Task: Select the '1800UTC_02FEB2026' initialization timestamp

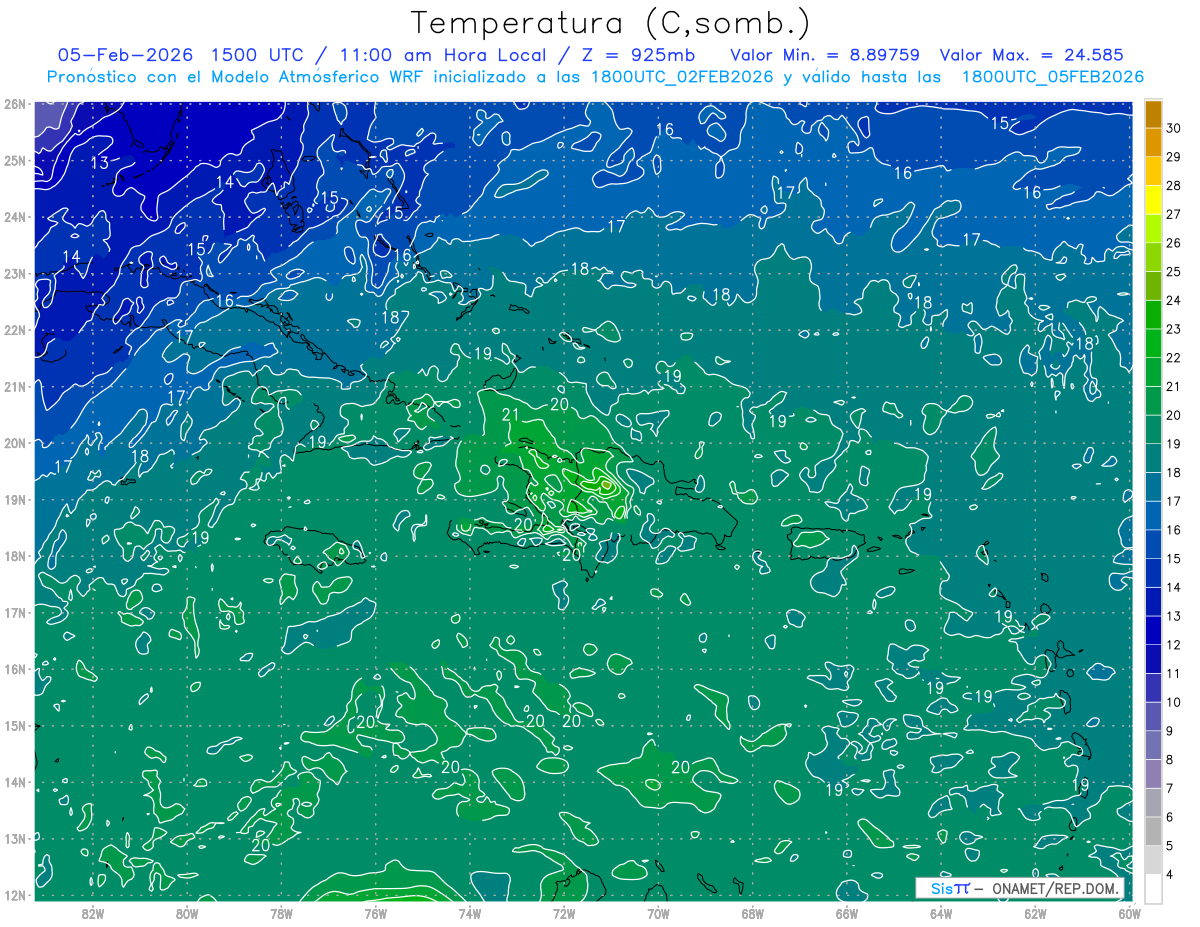Action: coord(680,77)
